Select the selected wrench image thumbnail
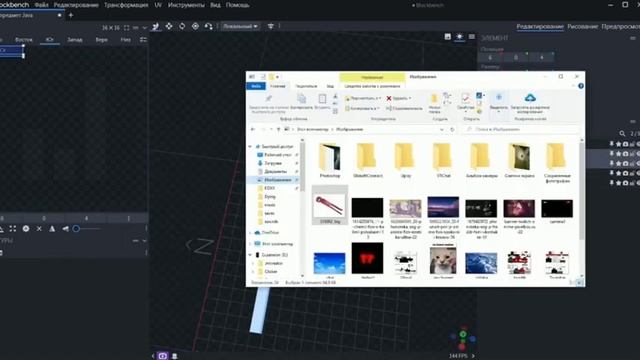Image resolution: width=640 pixels, height=360 pixels. (x=330, y=205)
